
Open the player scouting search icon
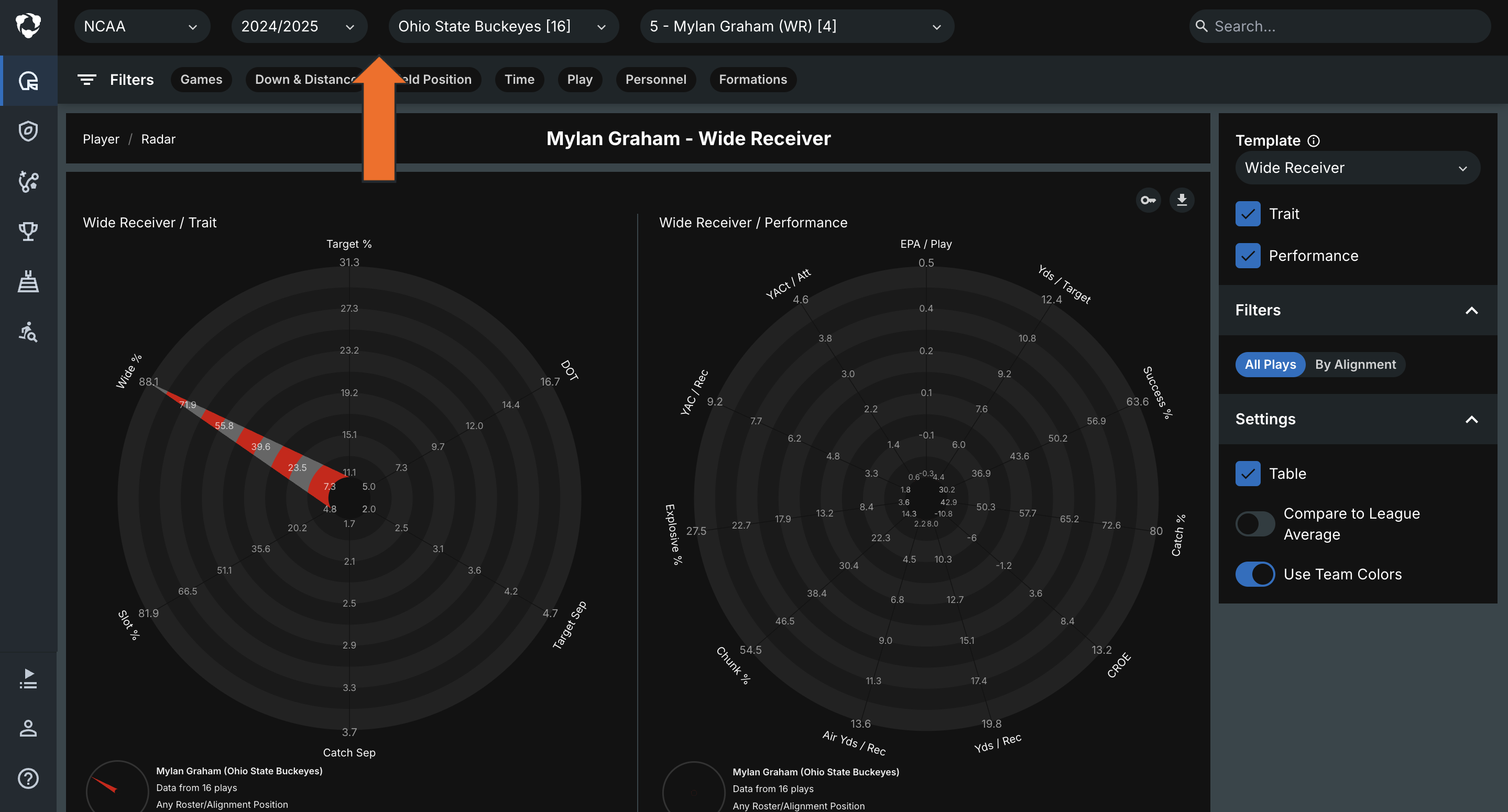[28, 333]
